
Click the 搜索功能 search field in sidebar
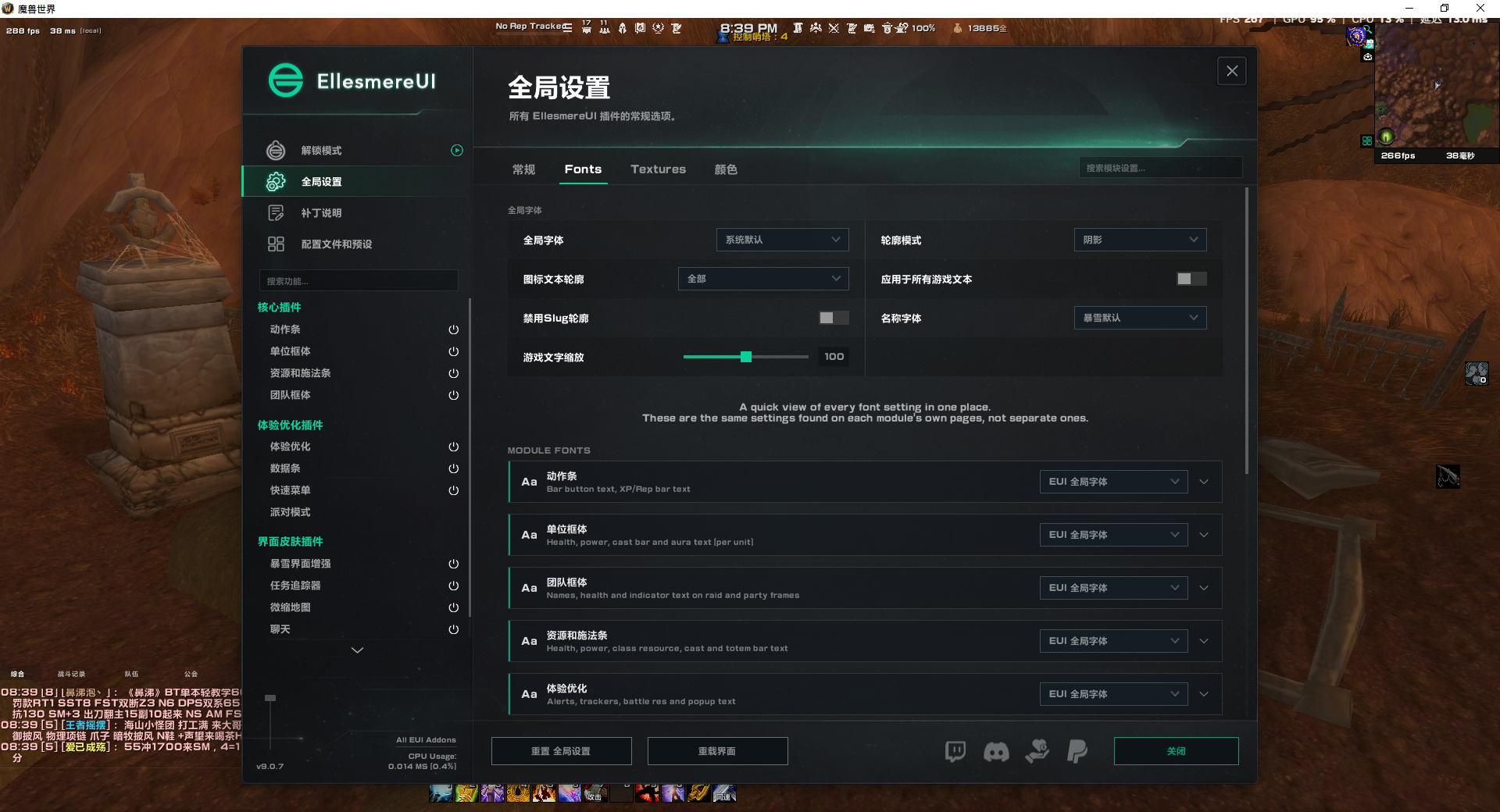[x=359, y=281]
